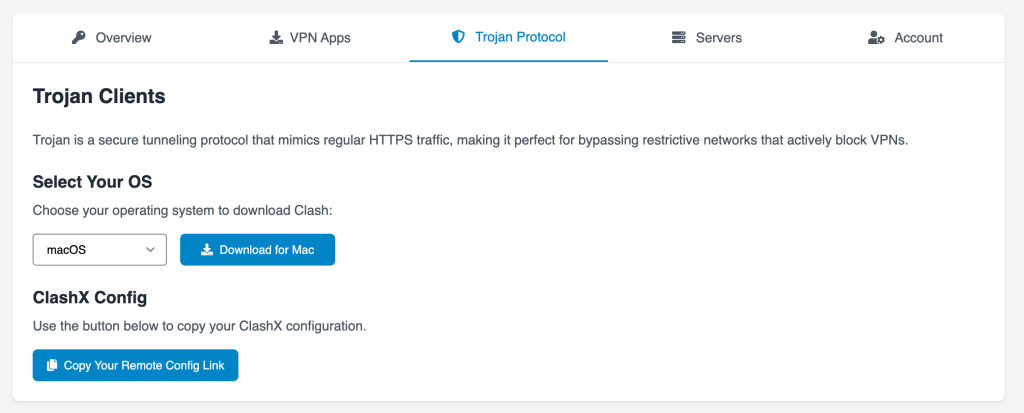This screenshot has width=1024, height=413.
Task: Click Copy Your Remote Config Link button
Action: (x=135, y=366)
